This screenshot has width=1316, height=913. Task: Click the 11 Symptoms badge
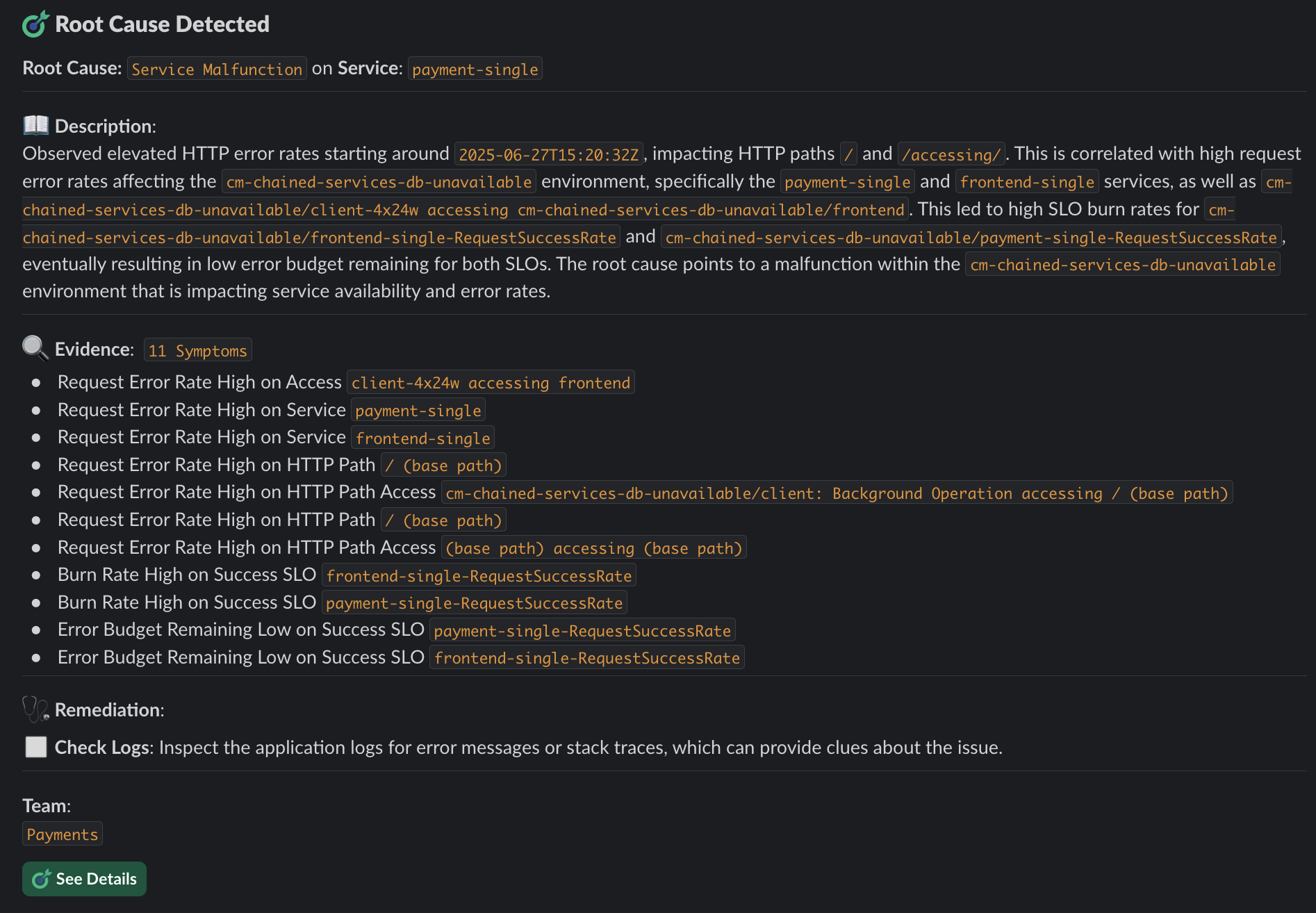(197, 350)
